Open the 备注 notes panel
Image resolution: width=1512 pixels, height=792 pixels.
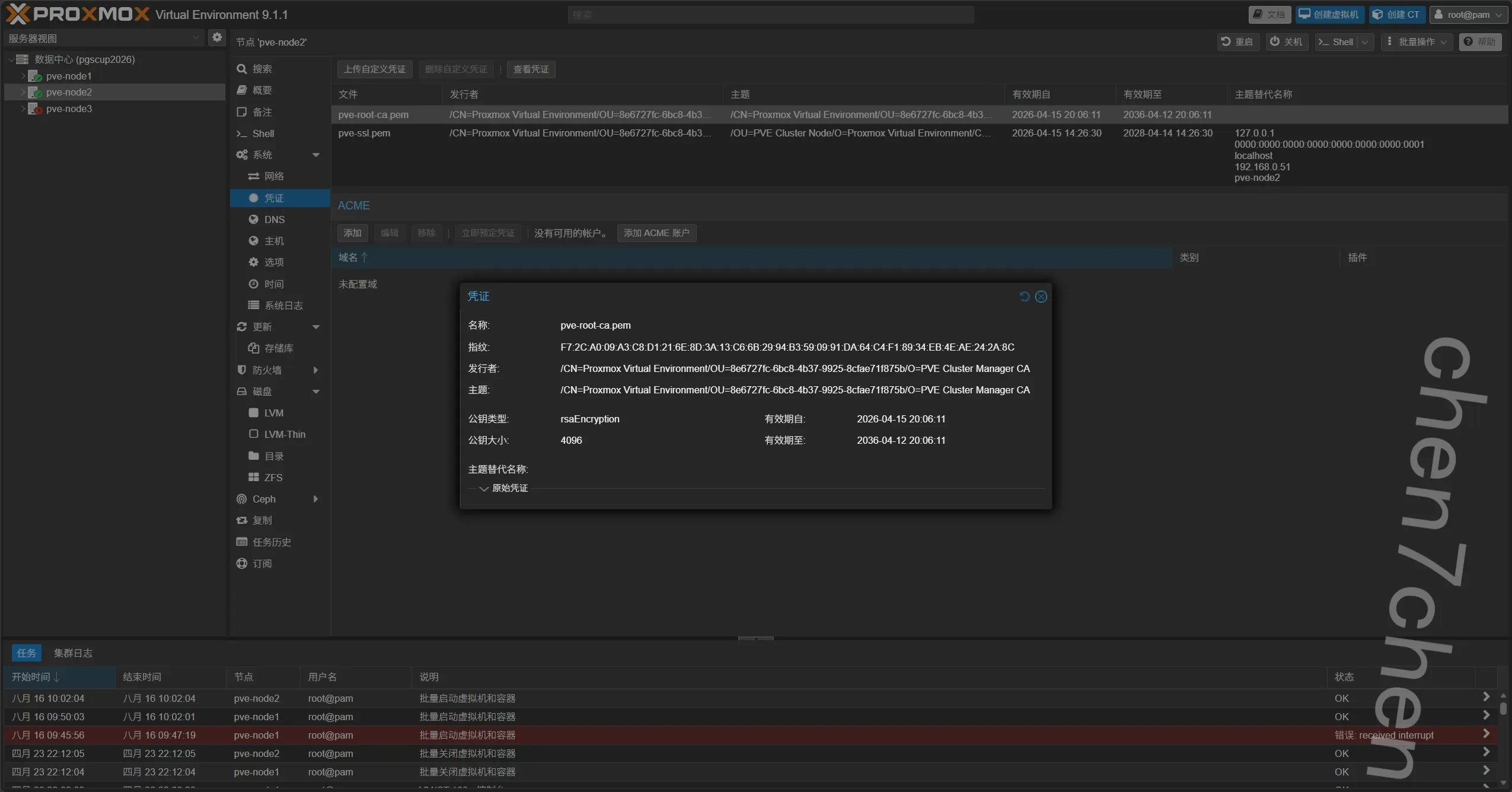[x=280, y=112]
